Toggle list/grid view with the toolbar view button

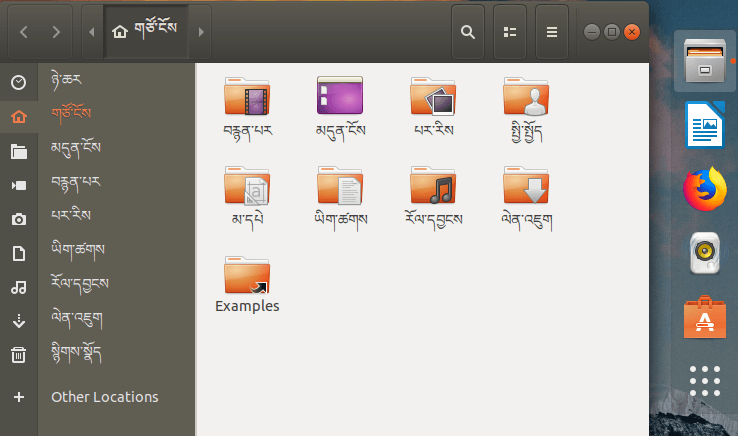(510, 32)
